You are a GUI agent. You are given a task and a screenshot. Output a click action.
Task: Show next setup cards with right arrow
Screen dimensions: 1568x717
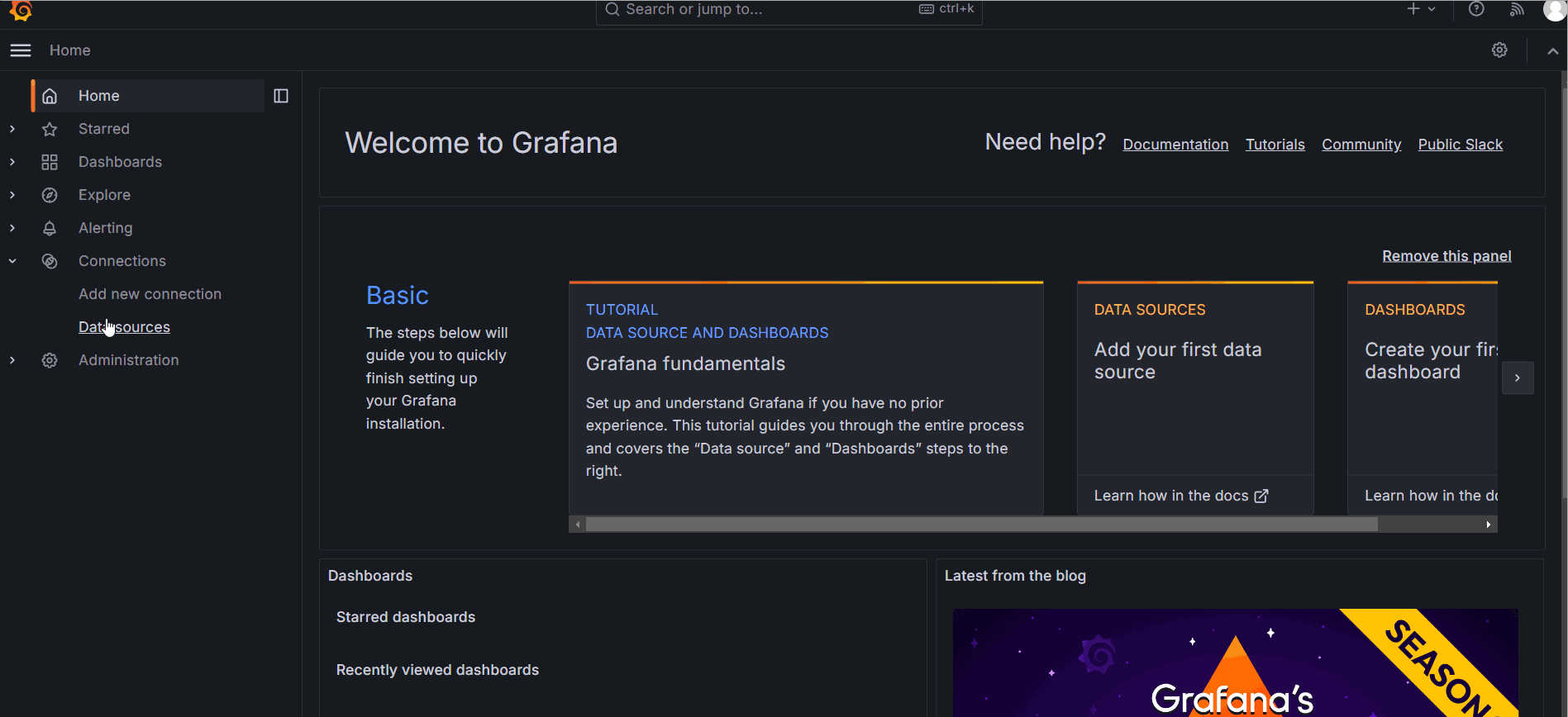1518,377
